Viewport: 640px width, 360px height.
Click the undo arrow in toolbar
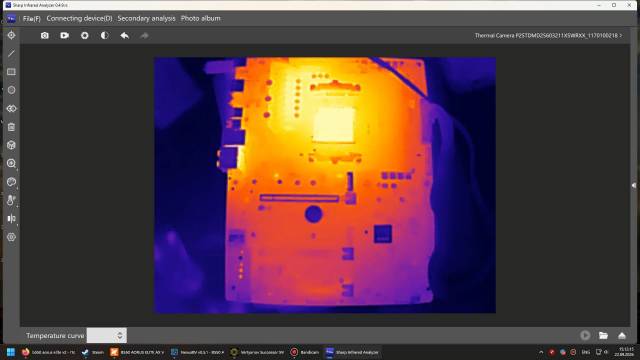[x=124, y=36]
